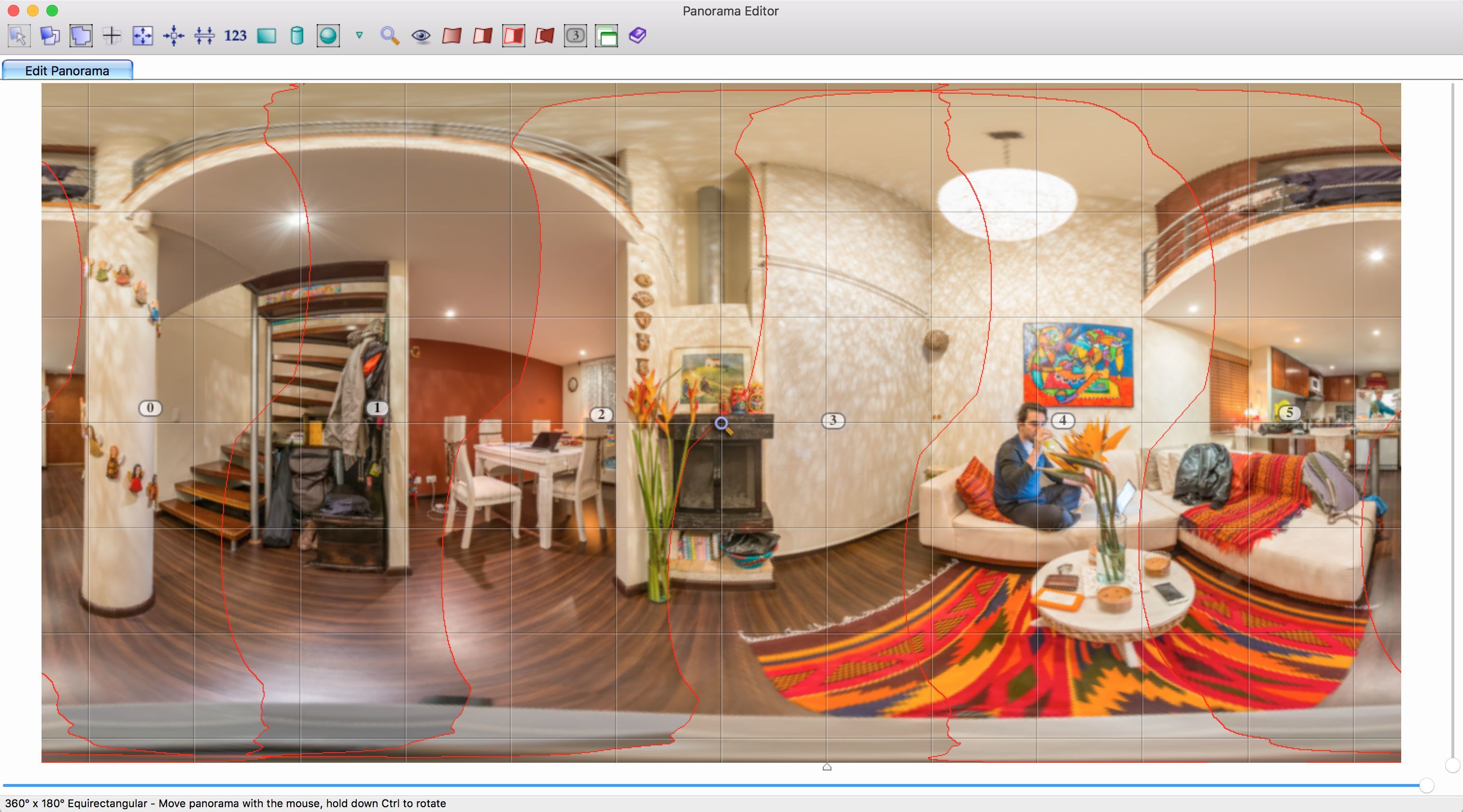Click image number marker 3
Viewport: 1463px width, 812px height.
point(833,420)
